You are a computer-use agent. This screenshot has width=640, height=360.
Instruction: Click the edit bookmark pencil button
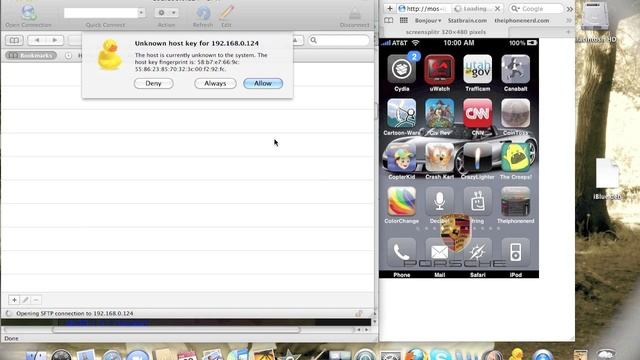(25, 300)
